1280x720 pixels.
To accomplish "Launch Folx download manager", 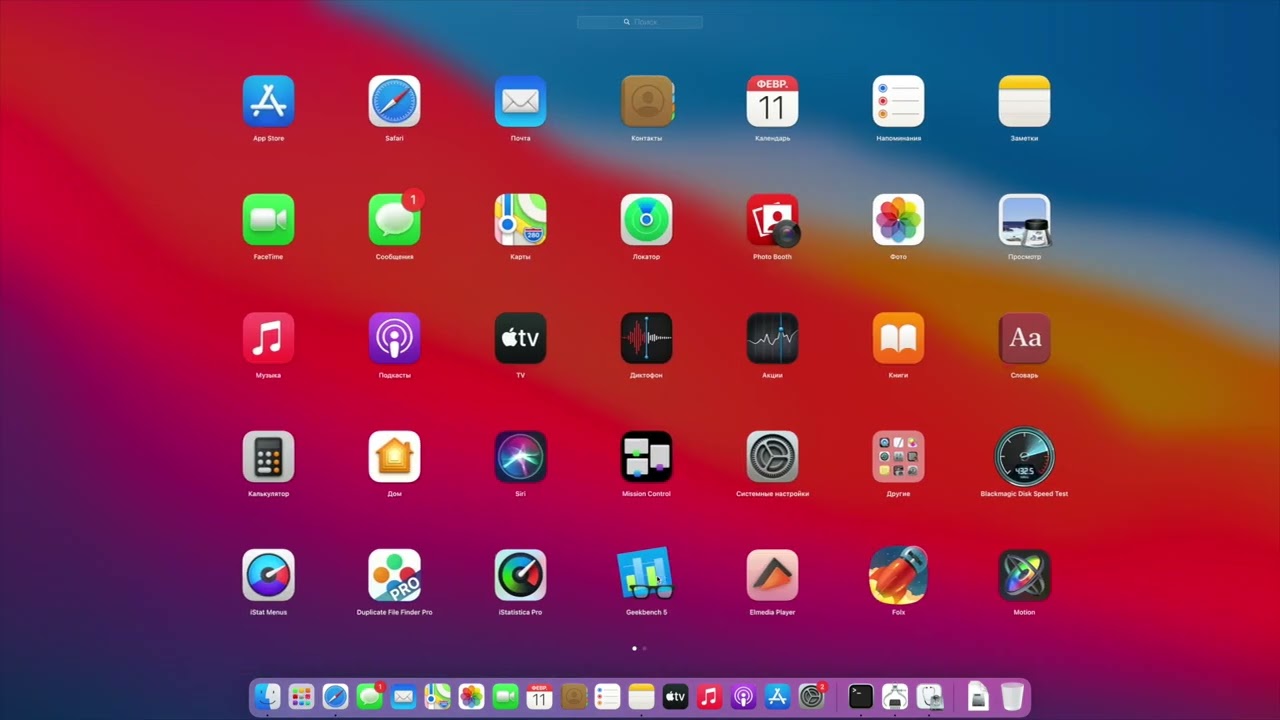I will 898,575.
